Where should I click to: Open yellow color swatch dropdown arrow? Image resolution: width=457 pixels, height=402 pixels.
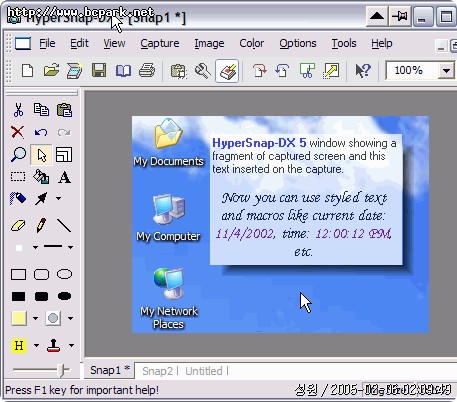(35, 318)
